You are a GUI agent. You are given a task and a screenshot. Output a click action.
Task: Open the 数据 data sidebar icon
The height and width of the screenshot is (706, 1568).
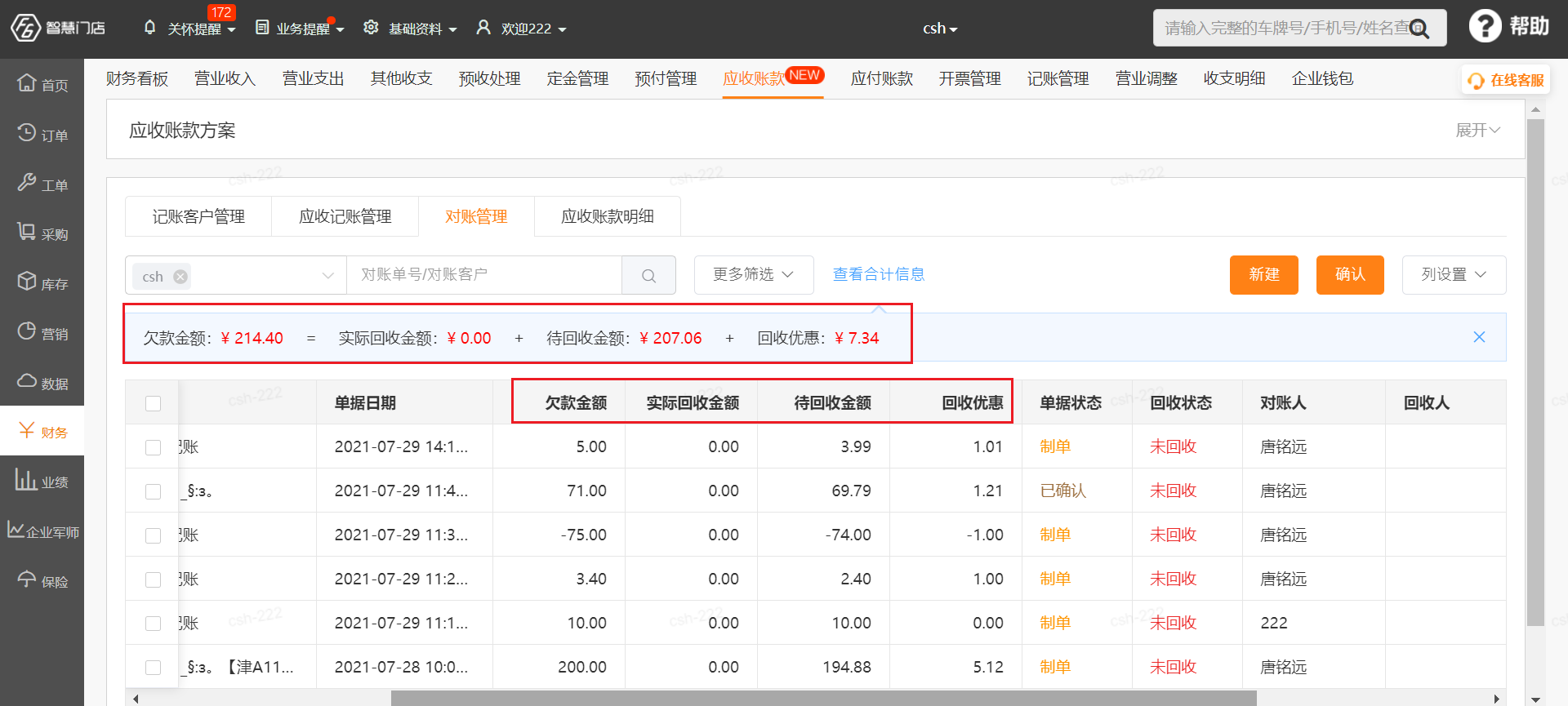tap(27, 381)
